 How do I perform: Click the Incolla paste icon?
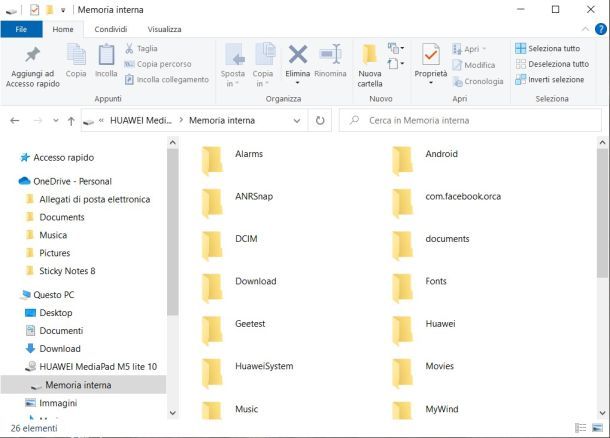pos(106,54)
